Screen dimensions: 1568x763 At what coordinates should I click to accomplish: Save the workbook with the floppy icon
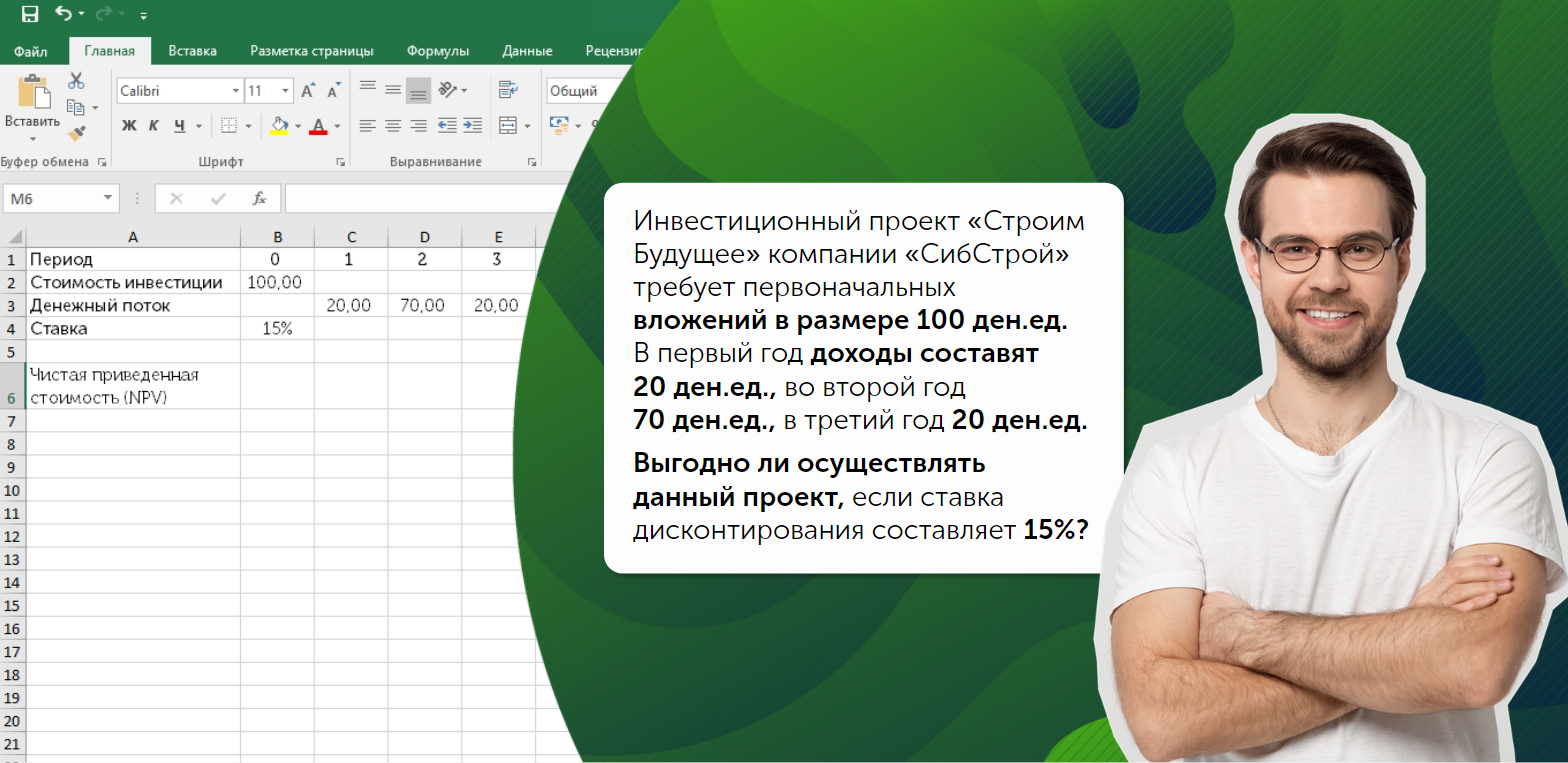tap(30, 14)
